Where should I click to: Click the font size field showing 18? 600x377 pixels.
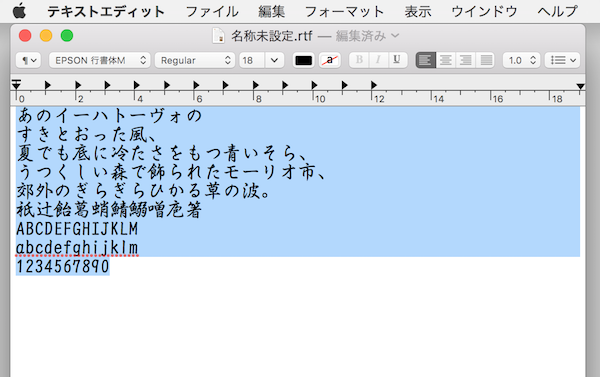point(252,60)
